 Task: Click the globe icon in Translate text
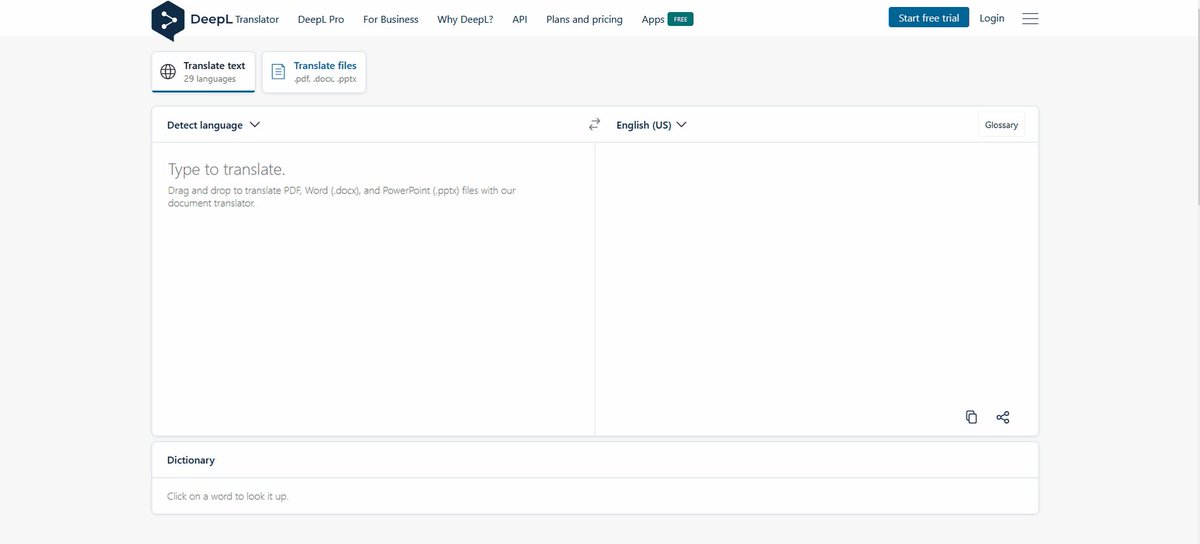point(168,72)
